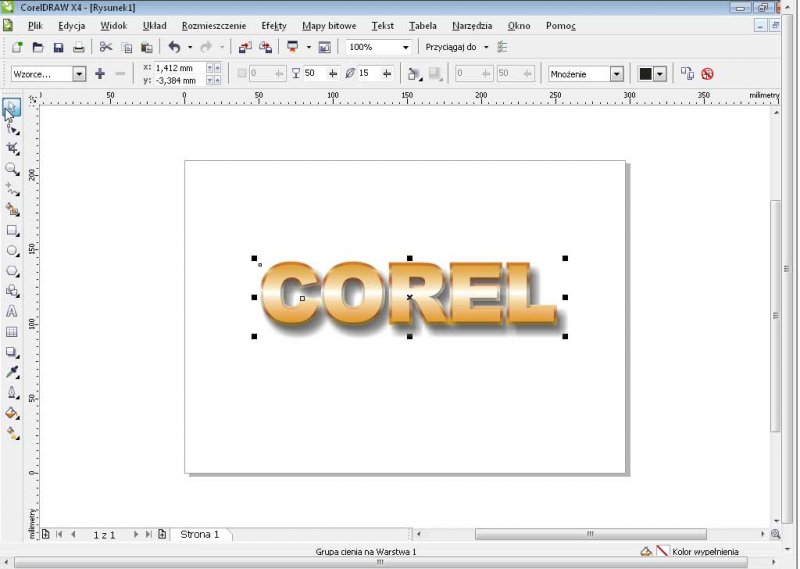Open the Efekty menu
The height and width of the screenshot is (569, 800).
(273, 25)
